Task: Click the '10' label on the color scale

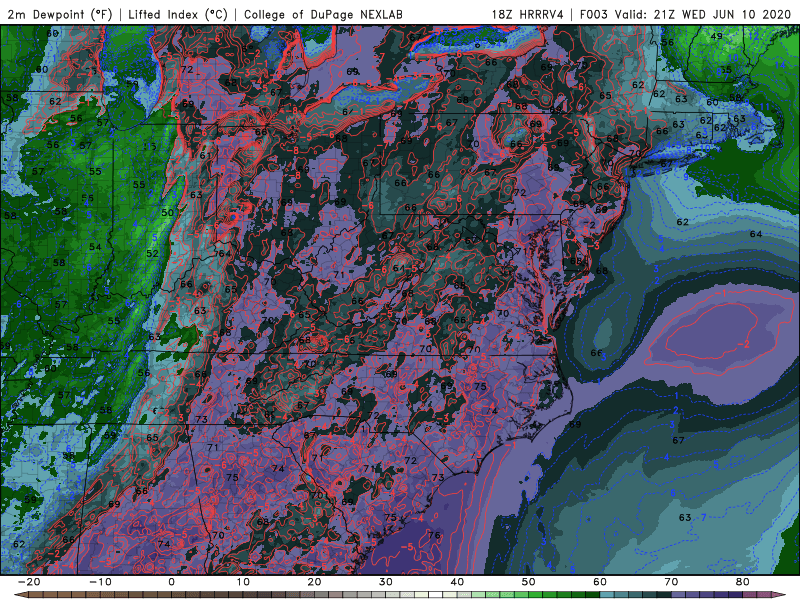Action: click(243, 582)
